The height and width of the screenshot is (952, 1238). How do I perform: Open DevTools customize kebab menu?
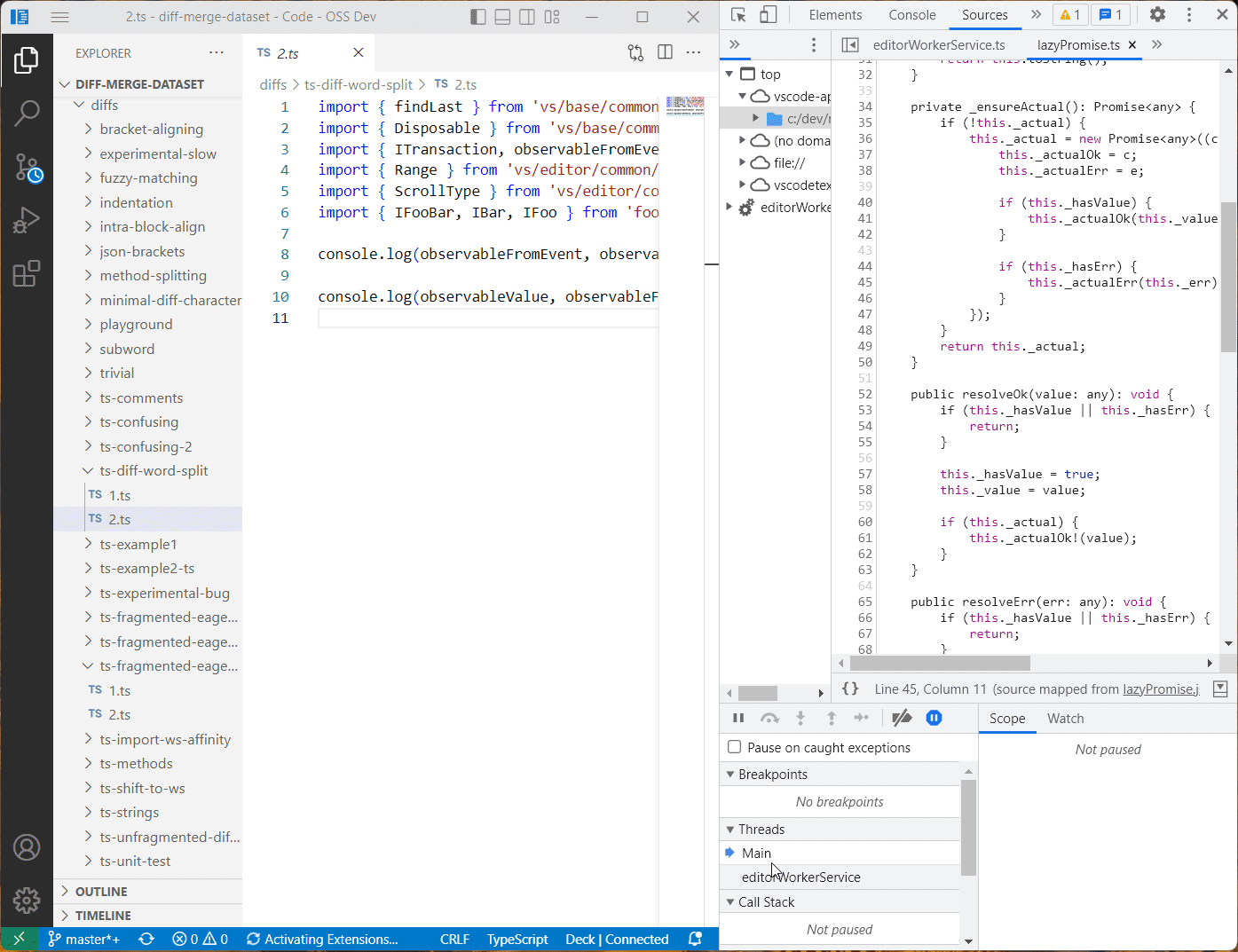(x=1189, y=15)
